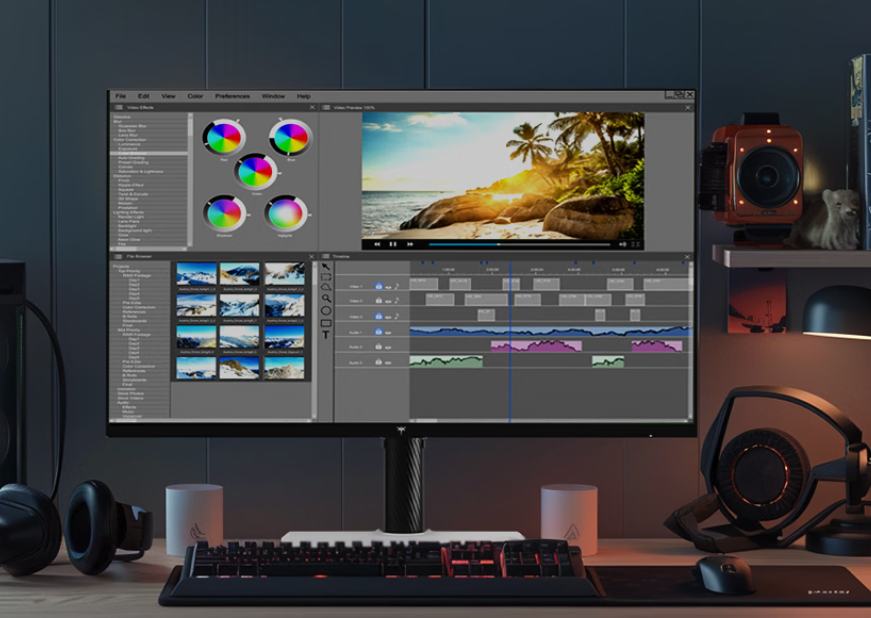Open the File Browser panel menu
The height and width of the screenshot is (618, 871).
point(119,257)
